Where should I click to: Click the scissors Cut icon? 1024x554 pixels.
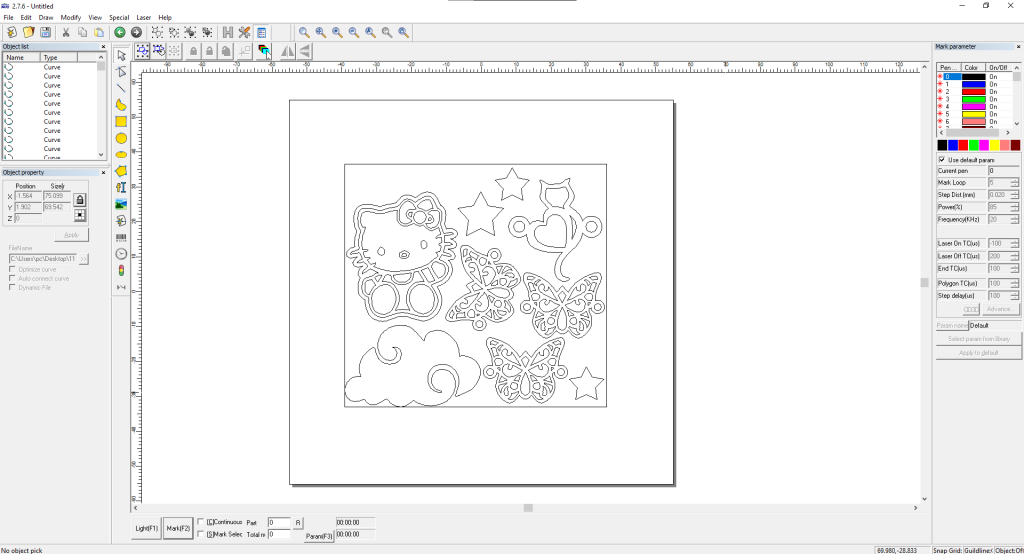click(x=66, y=32)
